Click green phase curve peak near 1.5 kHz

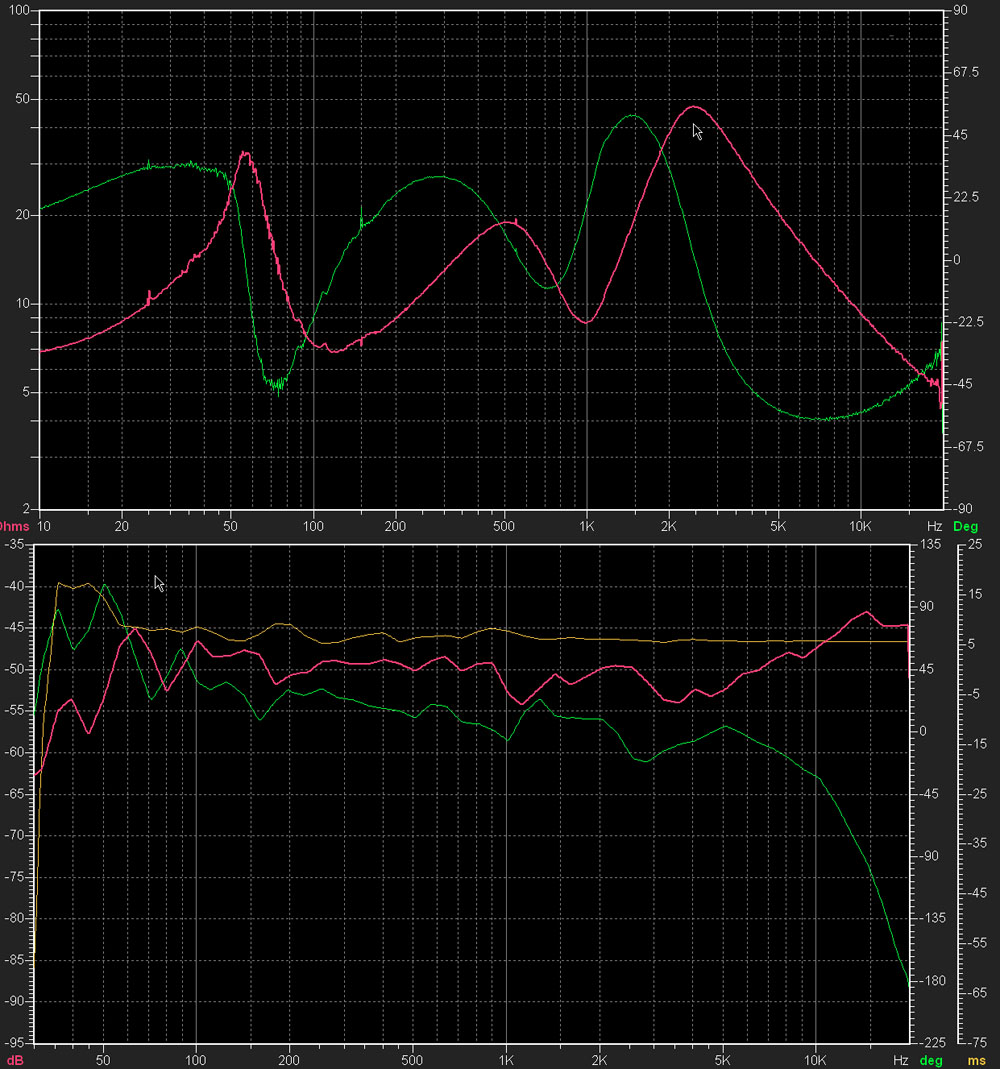632,116
